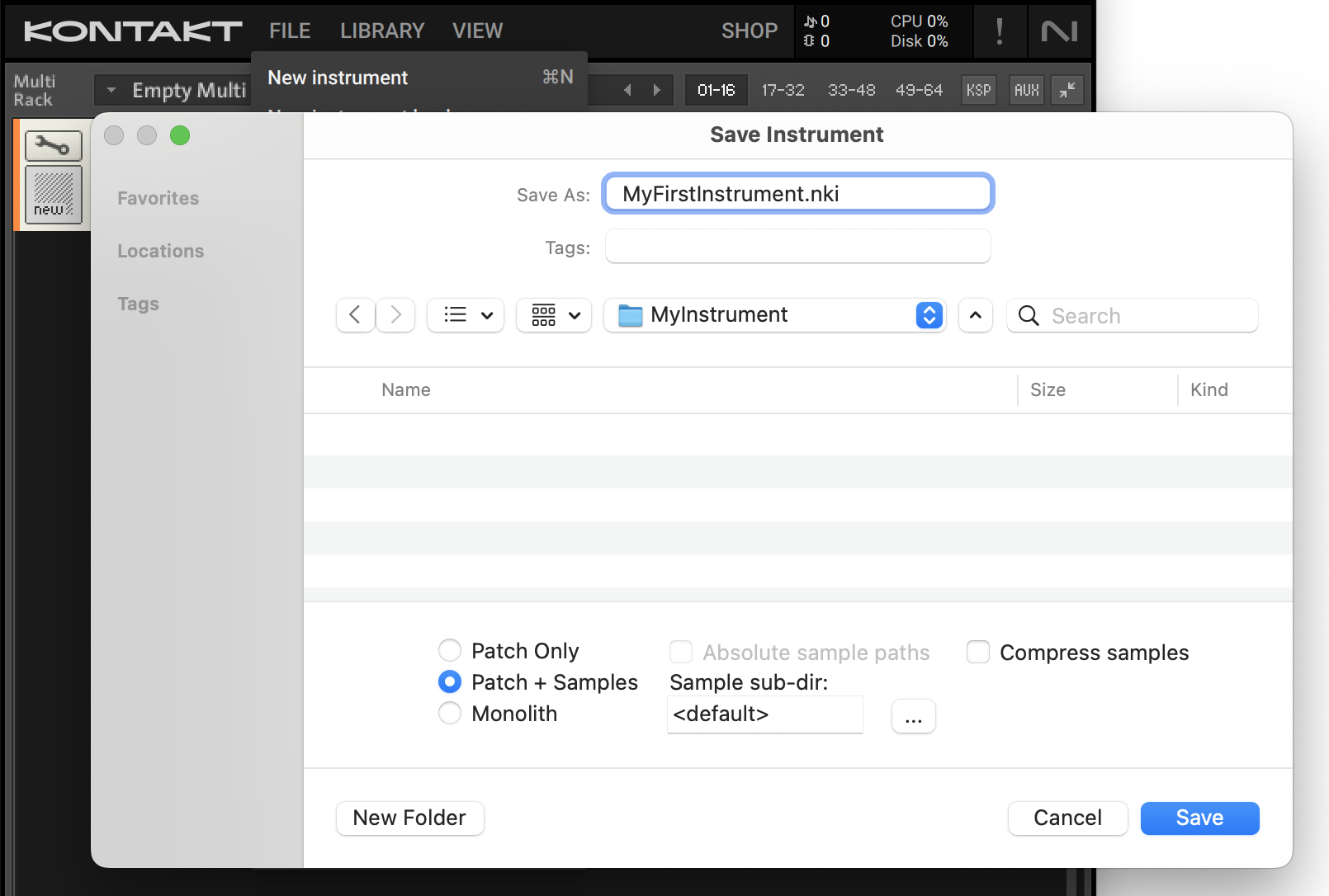Toggle the AUX panel button
Screen dimensions: 1329x896
click(1027, 90)
